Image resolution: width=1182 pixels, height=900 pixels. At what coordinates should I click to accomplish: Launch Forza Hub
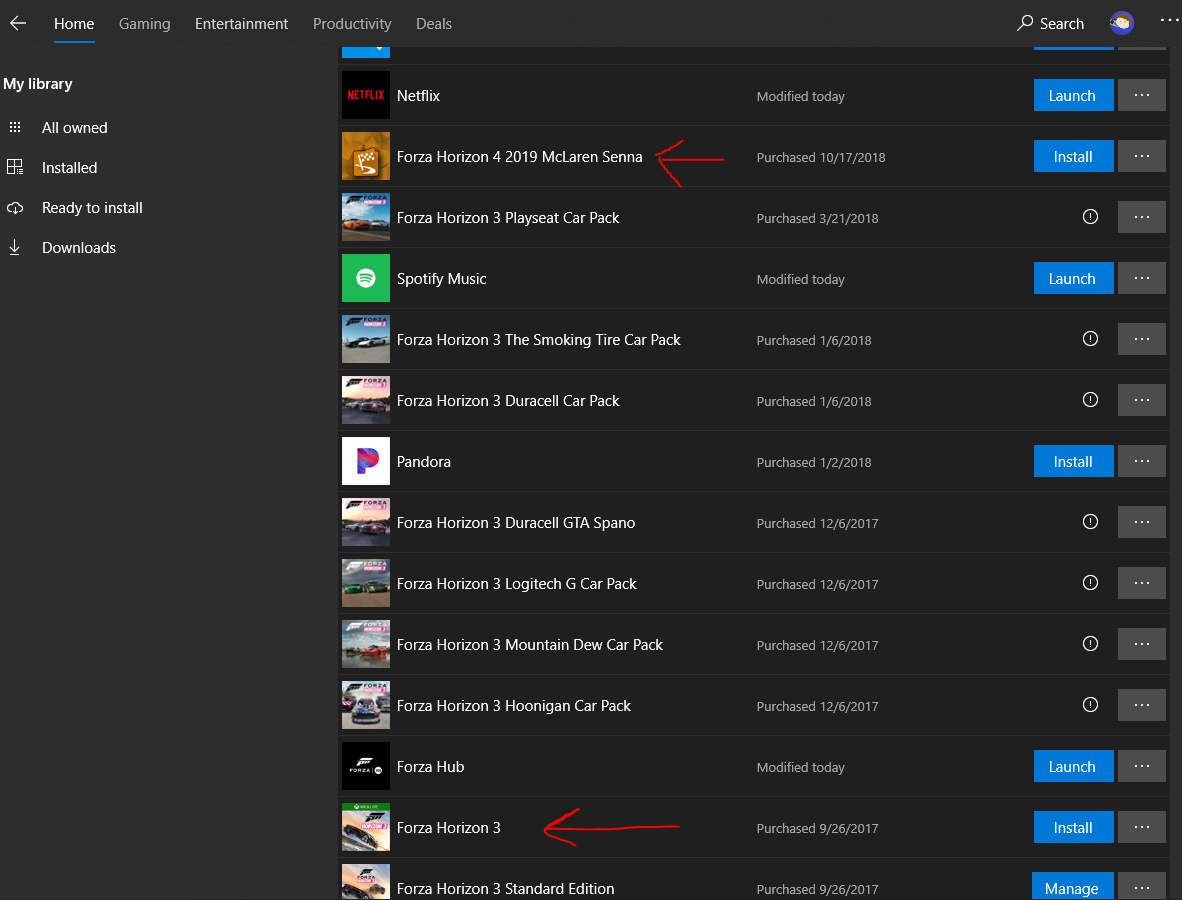[1073, 767]
